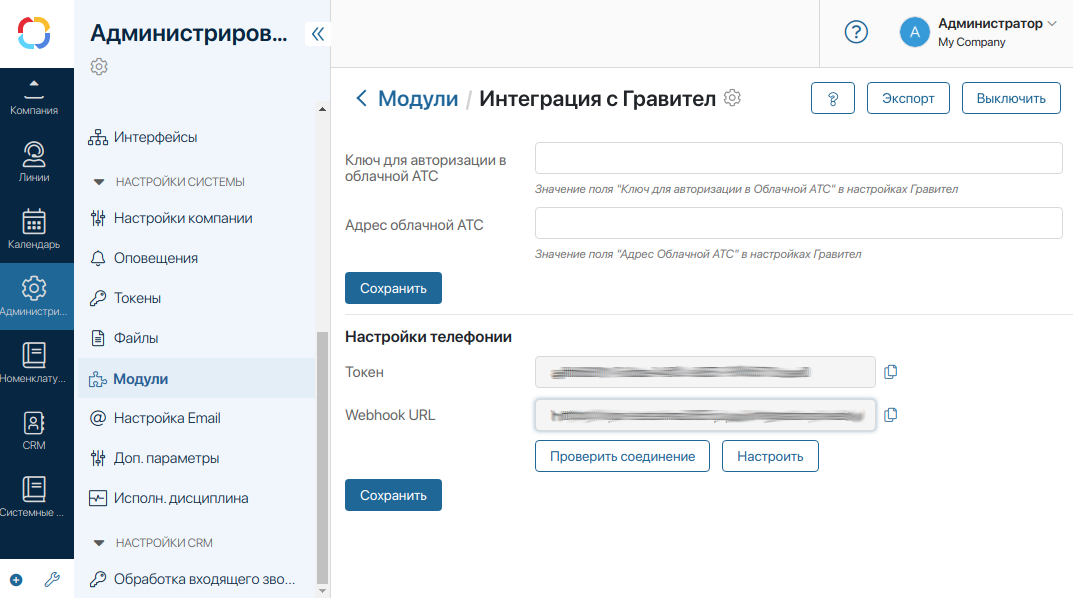Image resolution: width=1073 pixels, height=598 pixels.
Task: Click the Модули breadcrumb link
Action: (418, 99)
